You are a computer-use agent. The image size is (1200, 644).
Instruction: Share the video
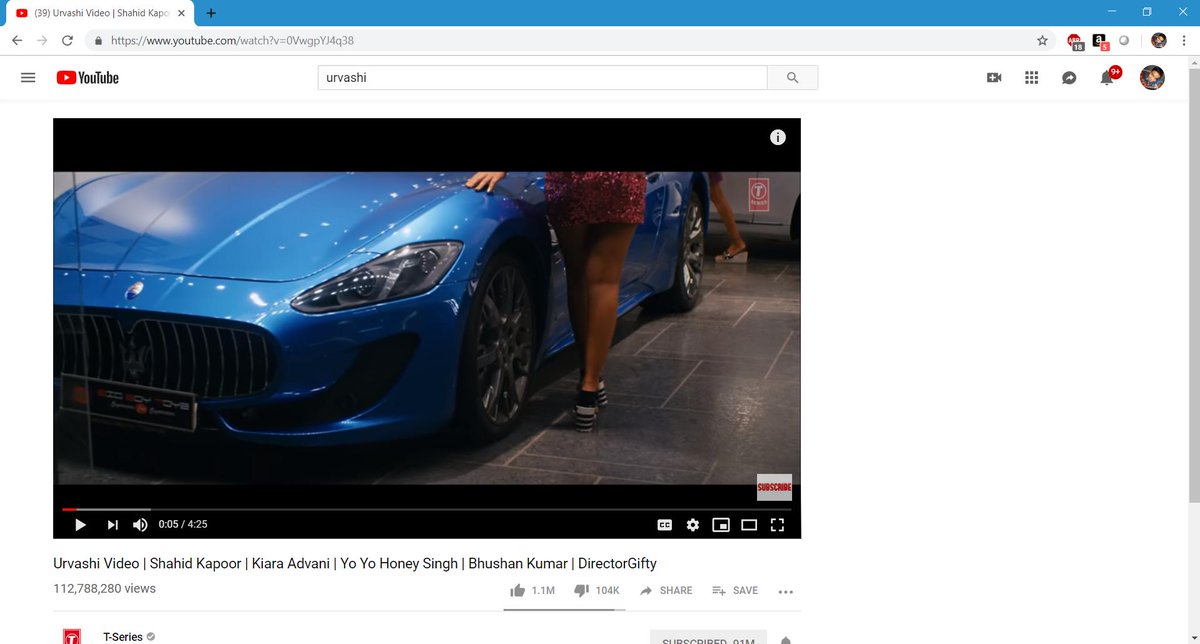(x=666, y=590)
